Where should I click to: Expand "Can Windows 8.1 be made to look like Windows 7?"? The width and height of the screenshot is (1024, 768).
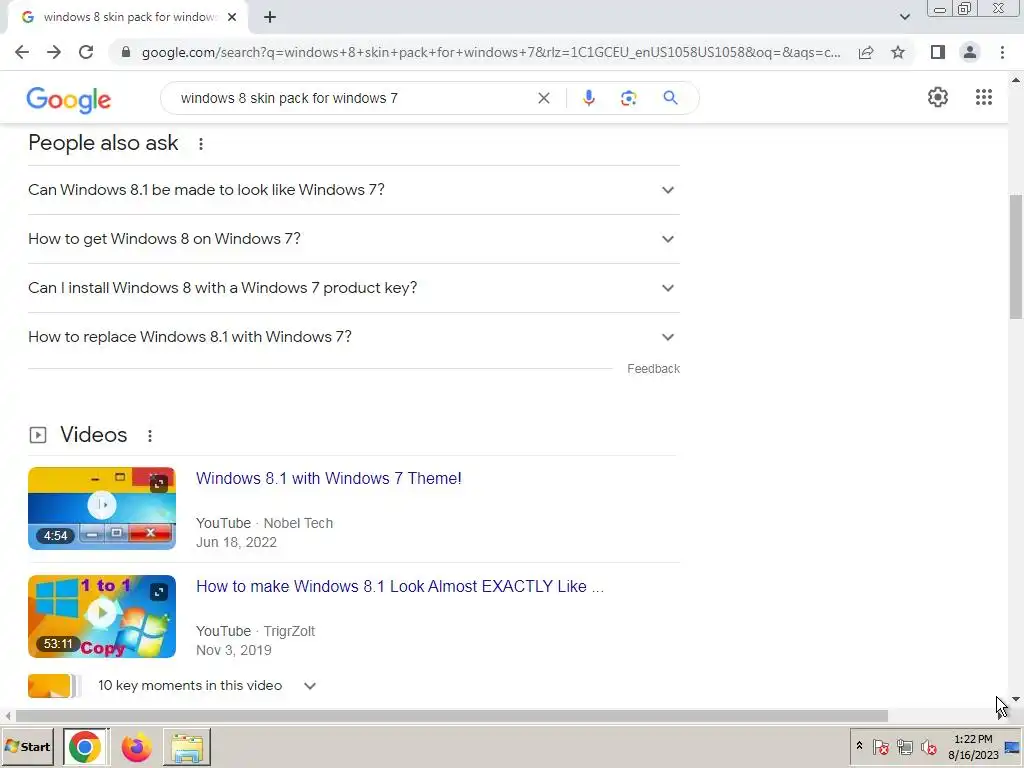[x=353, y=190]
